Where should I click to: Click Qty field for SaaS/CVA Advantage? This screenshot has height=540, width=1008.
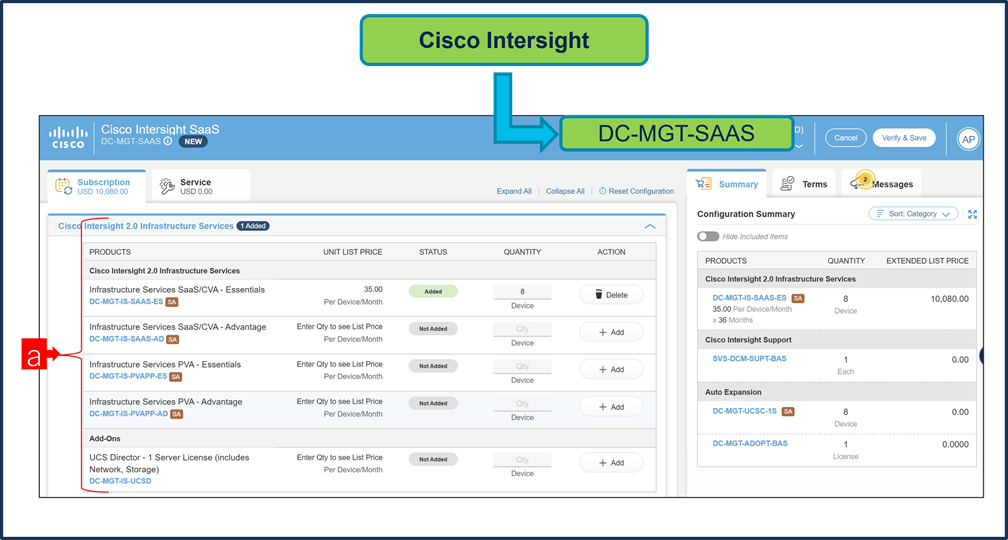click(522, 329)
